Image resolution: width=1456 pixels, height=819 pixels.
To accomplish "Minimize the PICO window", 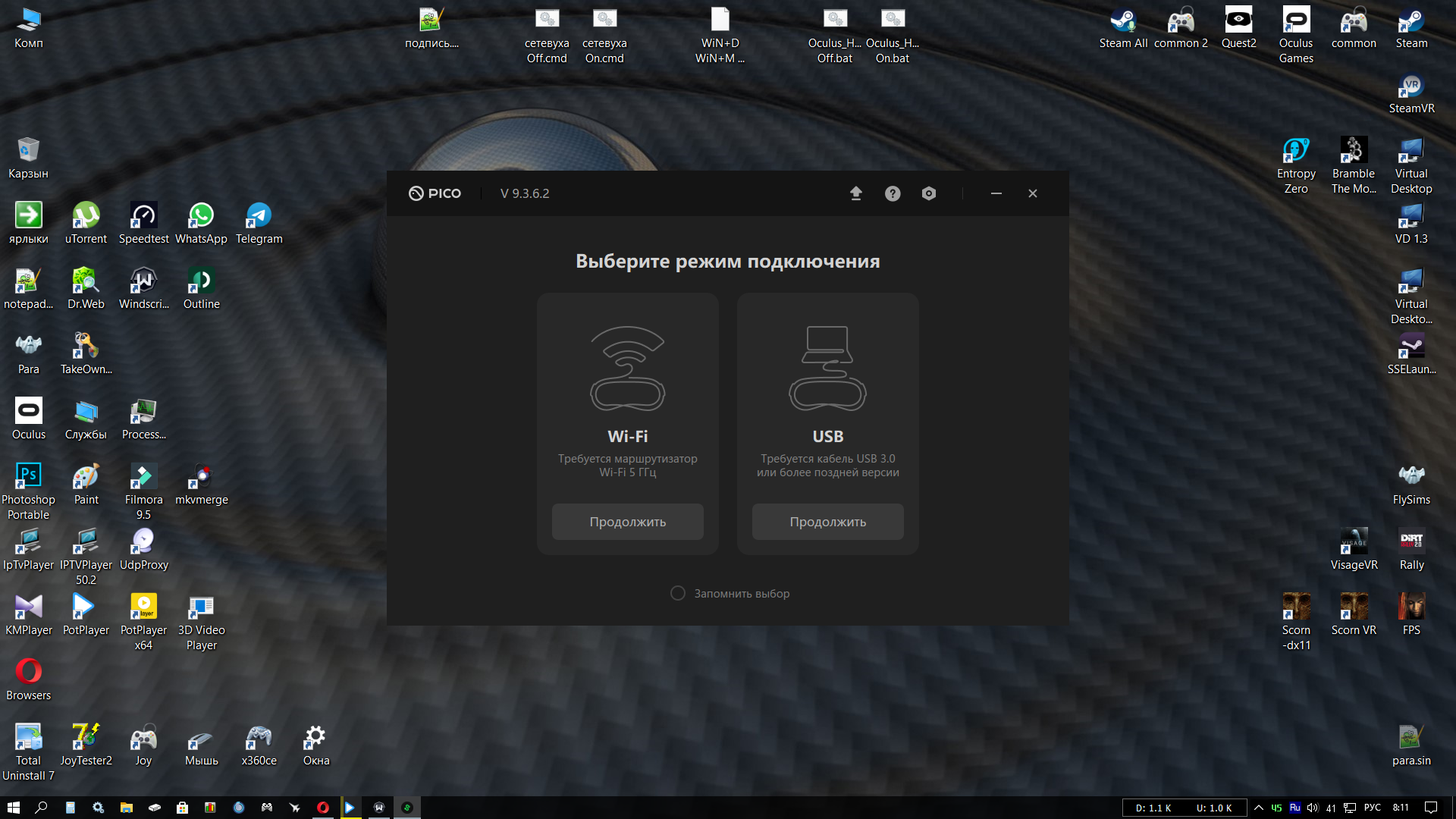I will (996, 193).
